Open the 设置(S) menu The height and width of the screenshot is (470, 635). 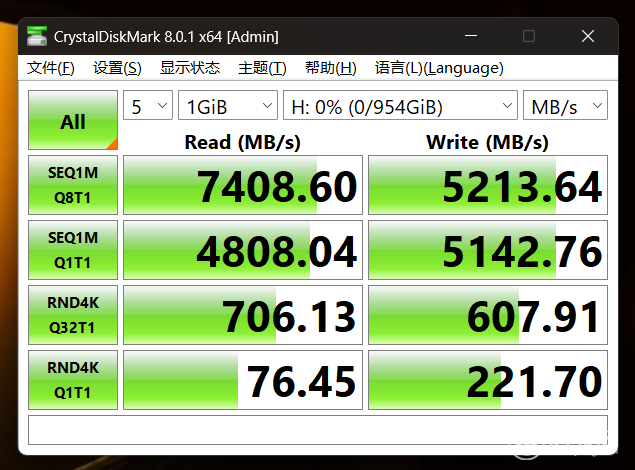point(117,68)
